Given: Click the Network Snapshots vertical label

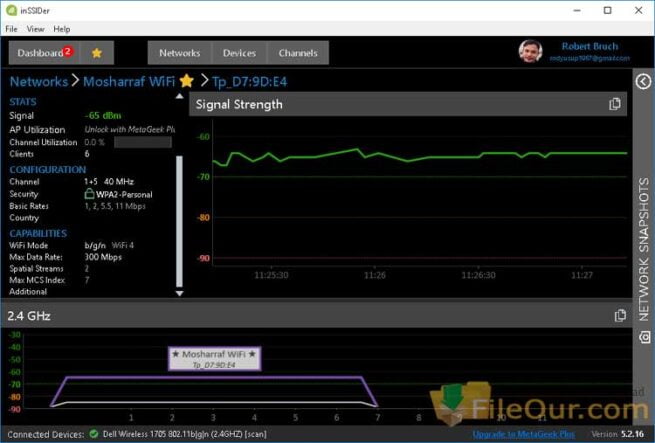Looking at the screenshot, I should (644, 250).
